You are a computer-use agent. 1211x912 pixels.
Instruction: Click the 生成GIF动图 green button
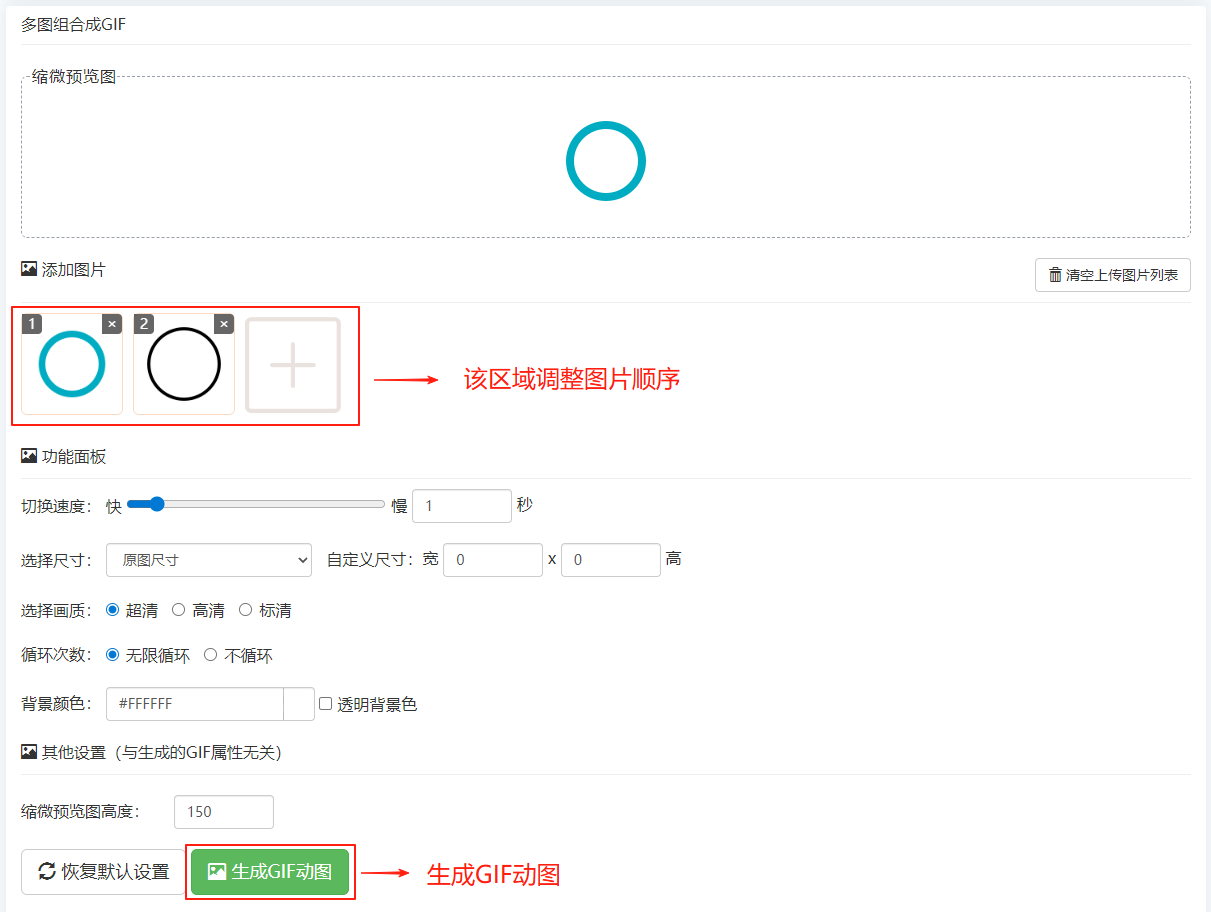[270, 871]
